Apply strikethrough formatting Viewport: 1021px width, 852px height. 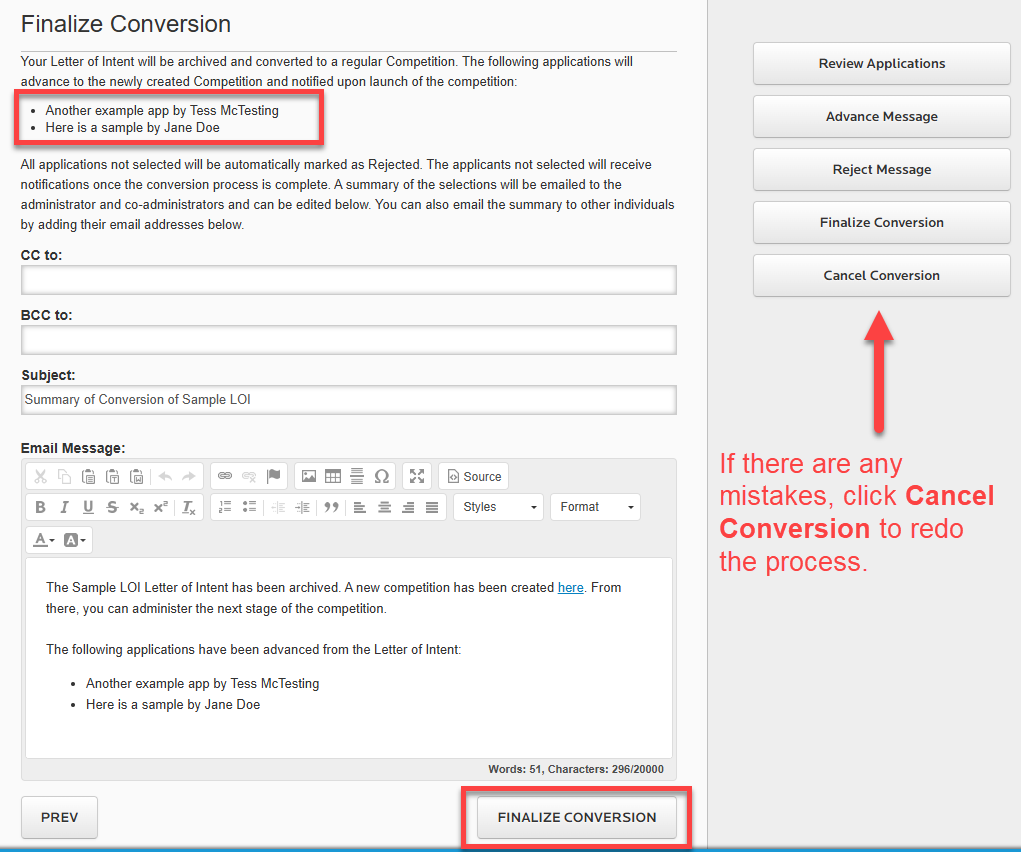pos(110,507)
